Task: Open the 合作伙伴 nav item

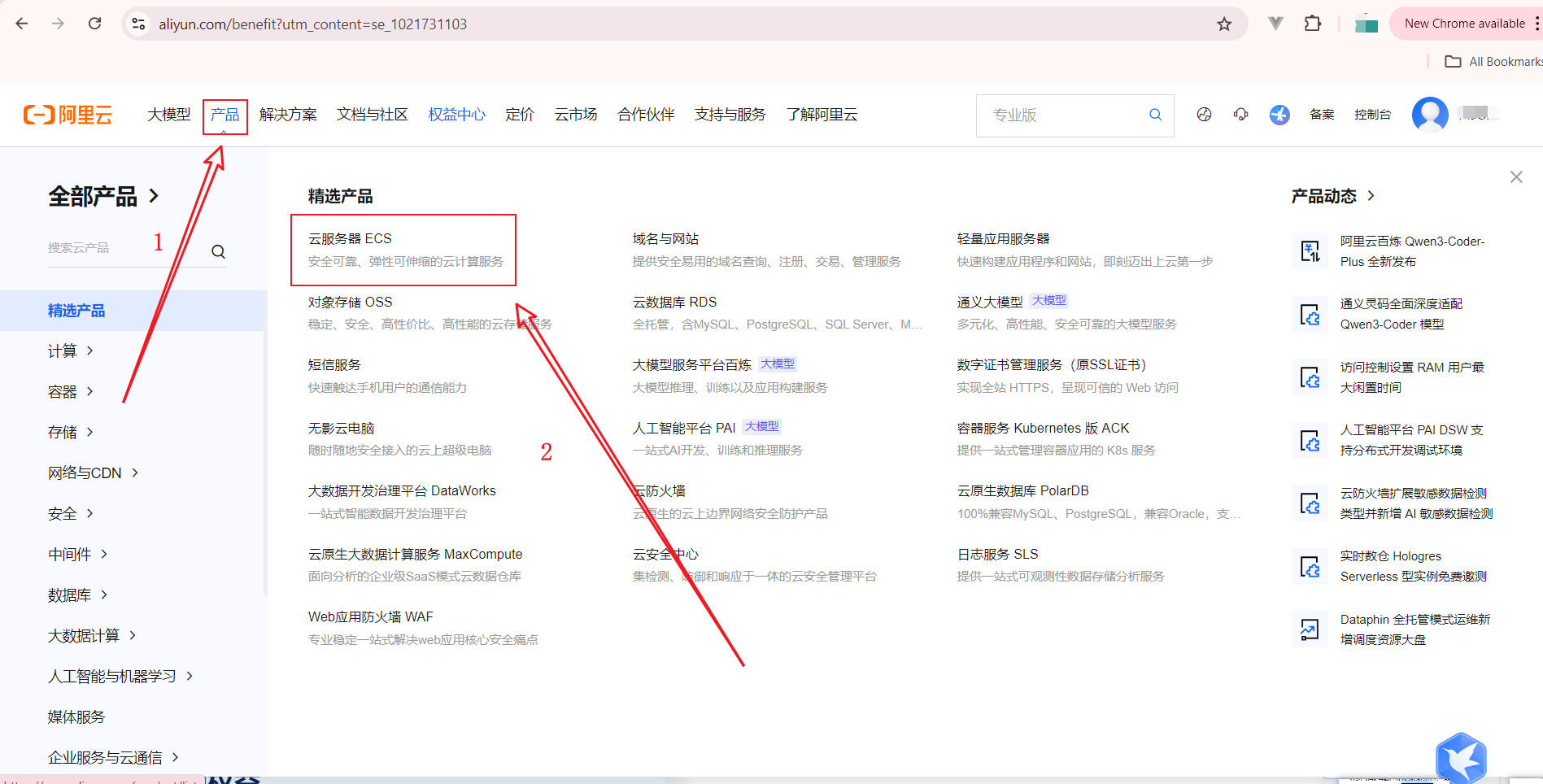Action: click(646, 115)
